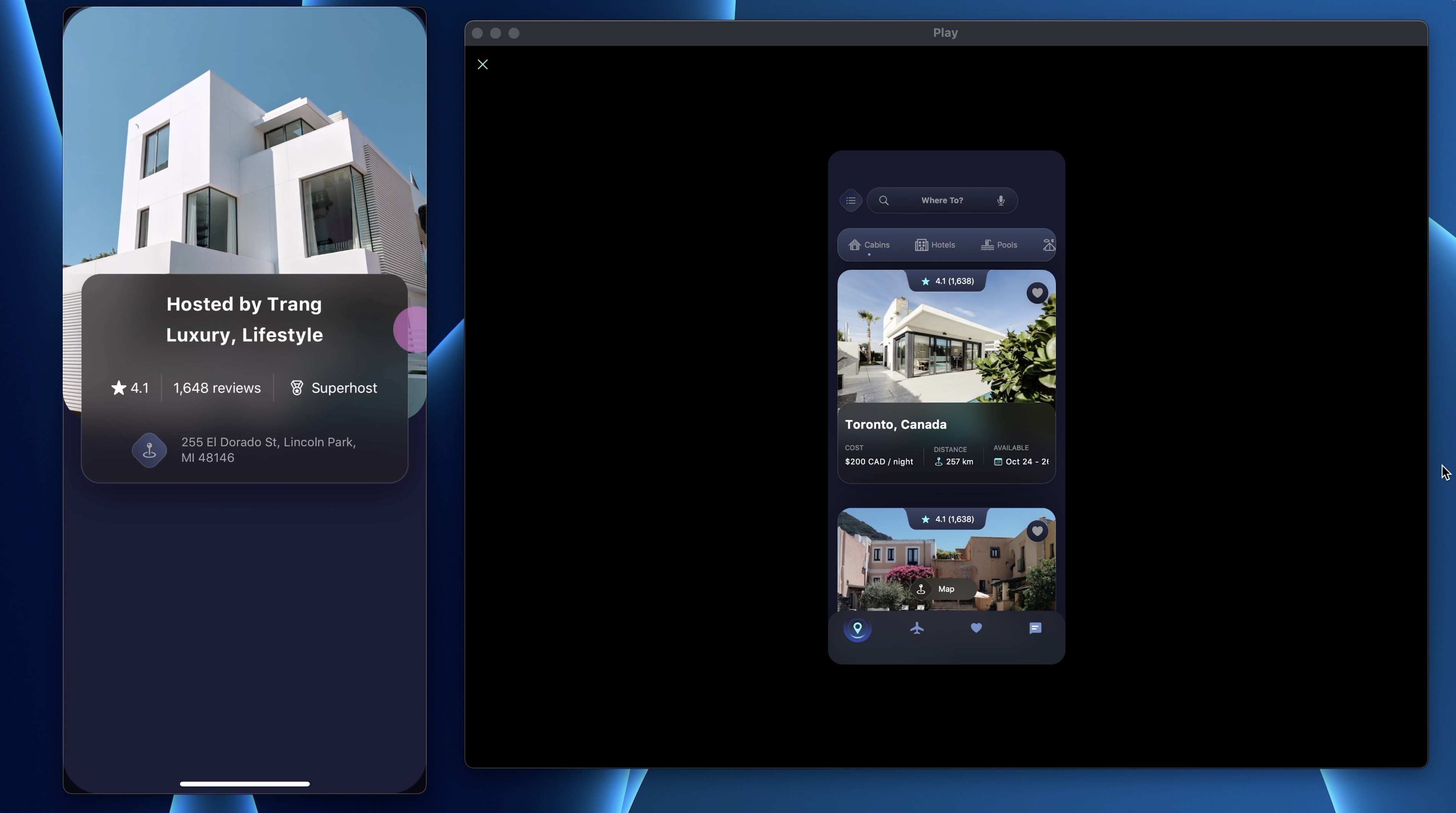
Task: Click the pink circle on host card
Action: coord(412,330)
